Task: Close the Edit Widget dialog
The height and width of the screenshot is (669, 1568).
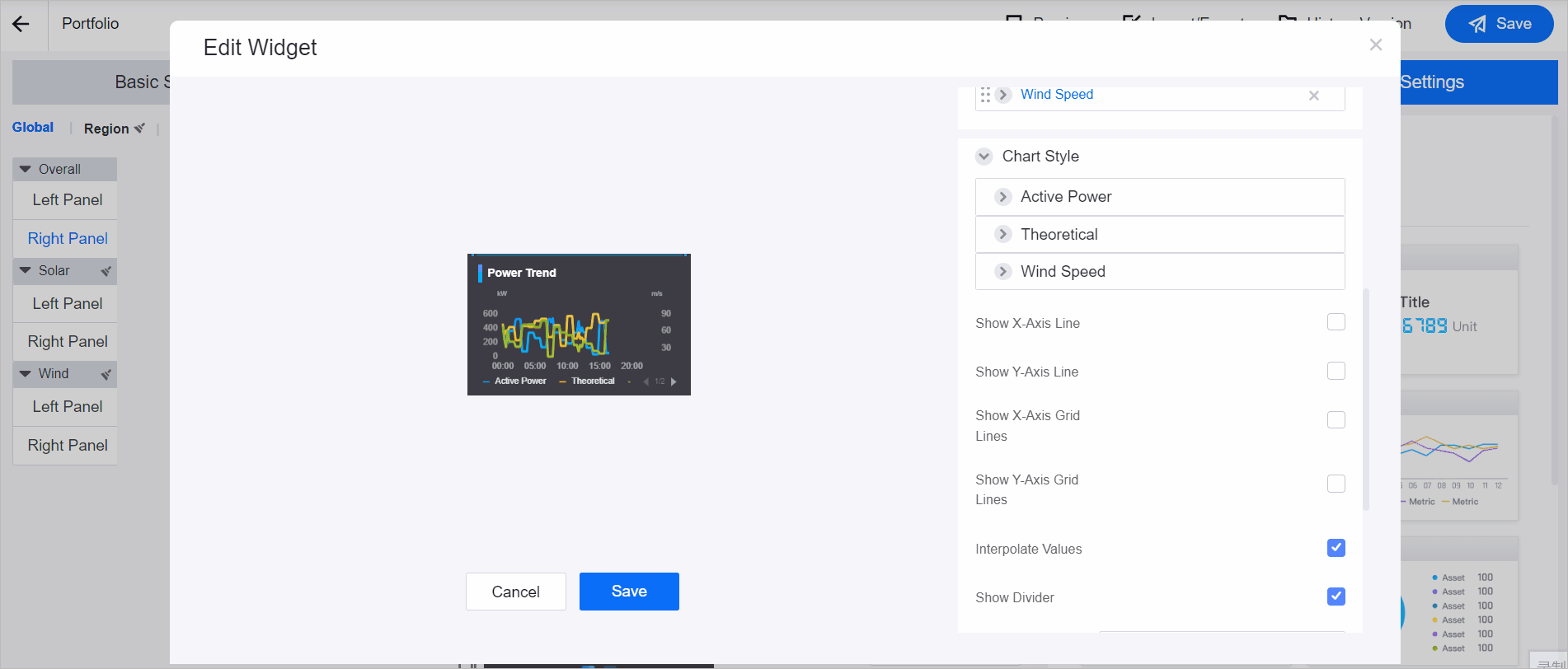Action: pos(1375,44)
